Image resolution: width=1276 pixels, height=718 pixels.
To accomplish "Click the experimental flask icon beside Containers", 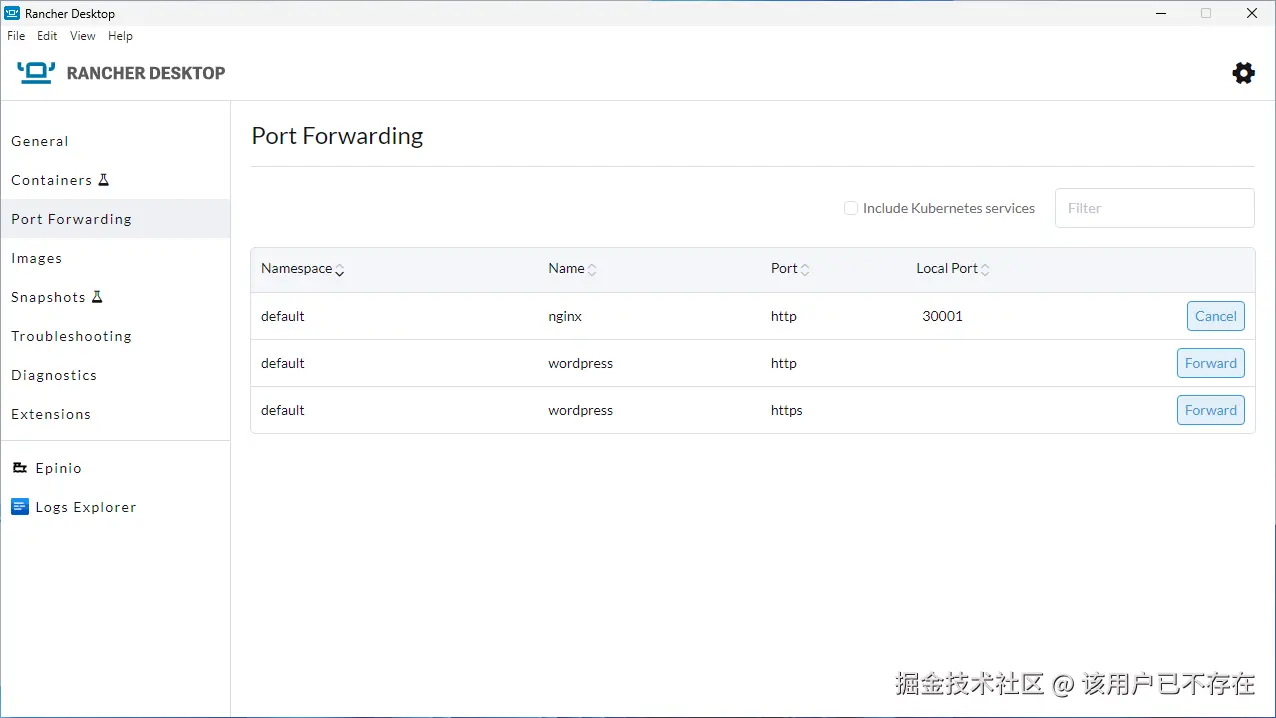I will (x=103, y=180).
